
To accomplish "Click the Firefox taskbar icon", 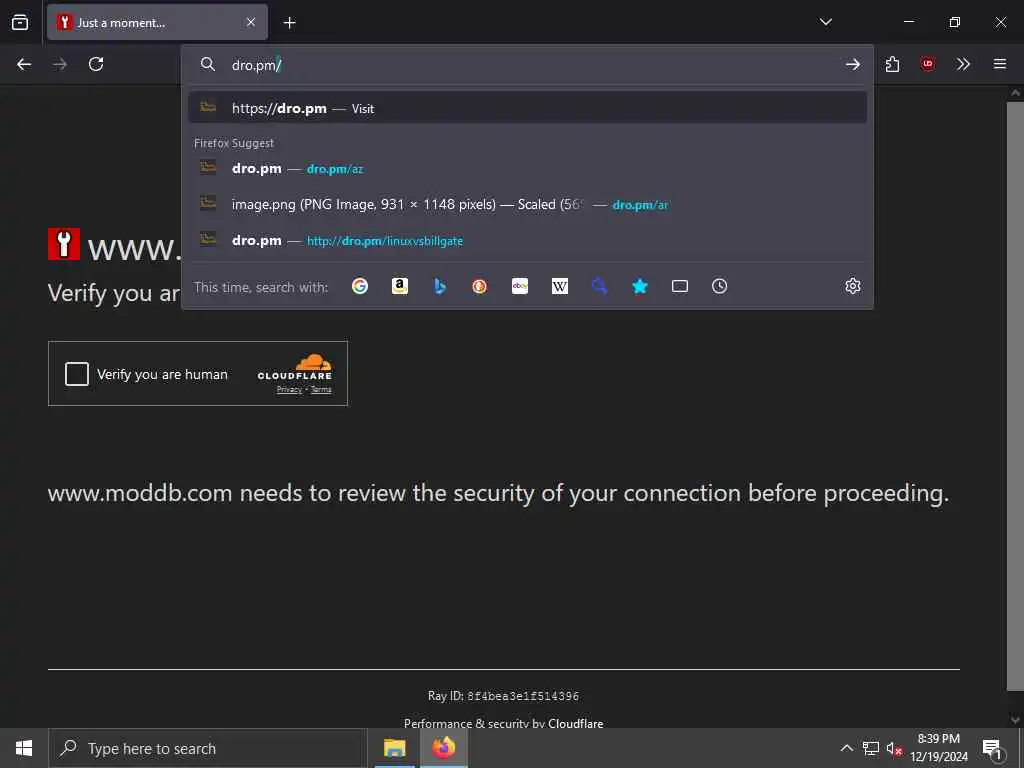I will [x=443, y=748].
